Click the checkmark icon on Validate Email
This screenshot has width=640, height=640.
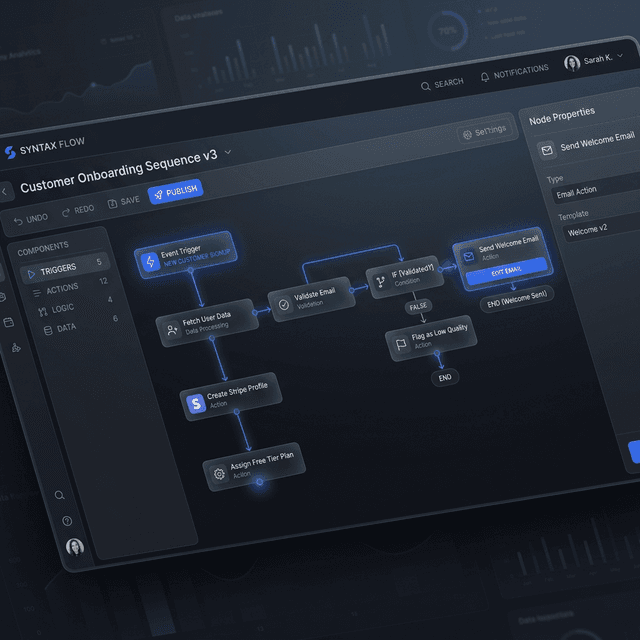point(284,304)
